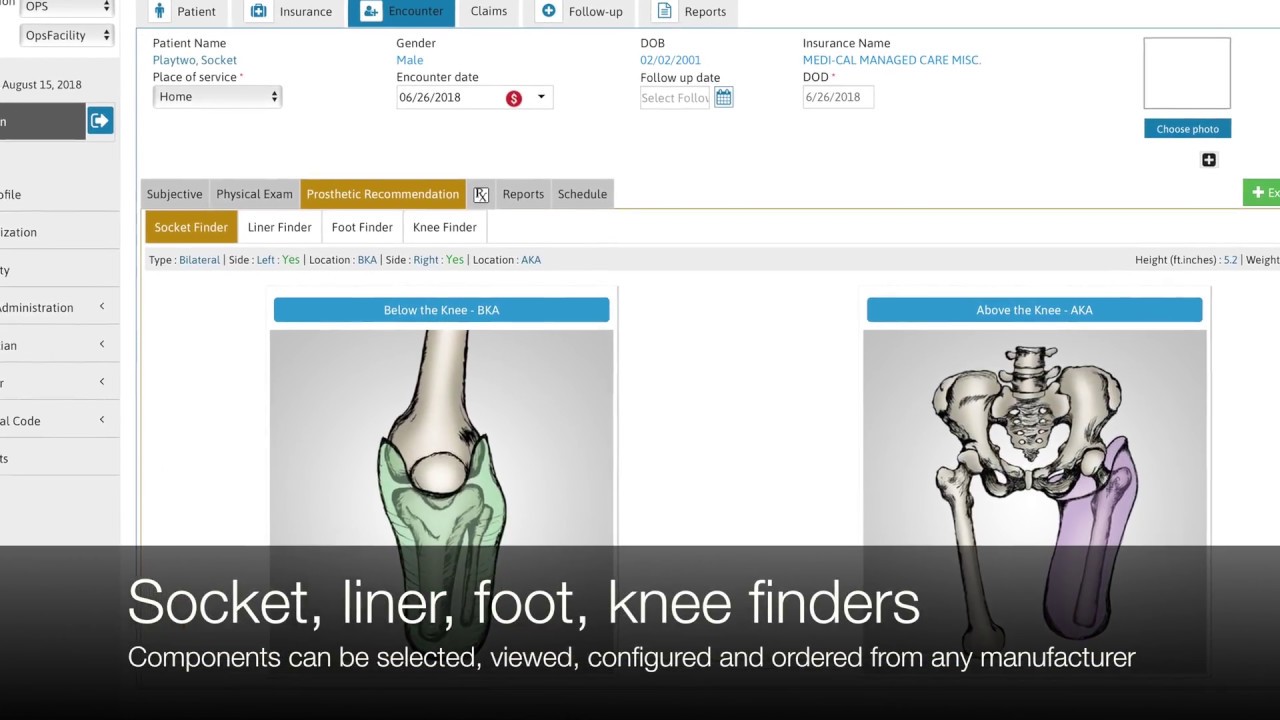Switch to the Knee Finder tab

[445, 227]
